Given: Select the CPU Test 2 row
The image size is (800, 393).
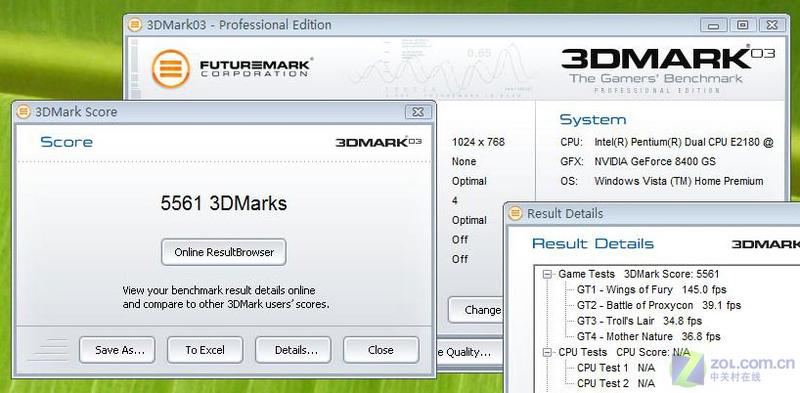Looking at the screenshot, I should coord(616,383).
